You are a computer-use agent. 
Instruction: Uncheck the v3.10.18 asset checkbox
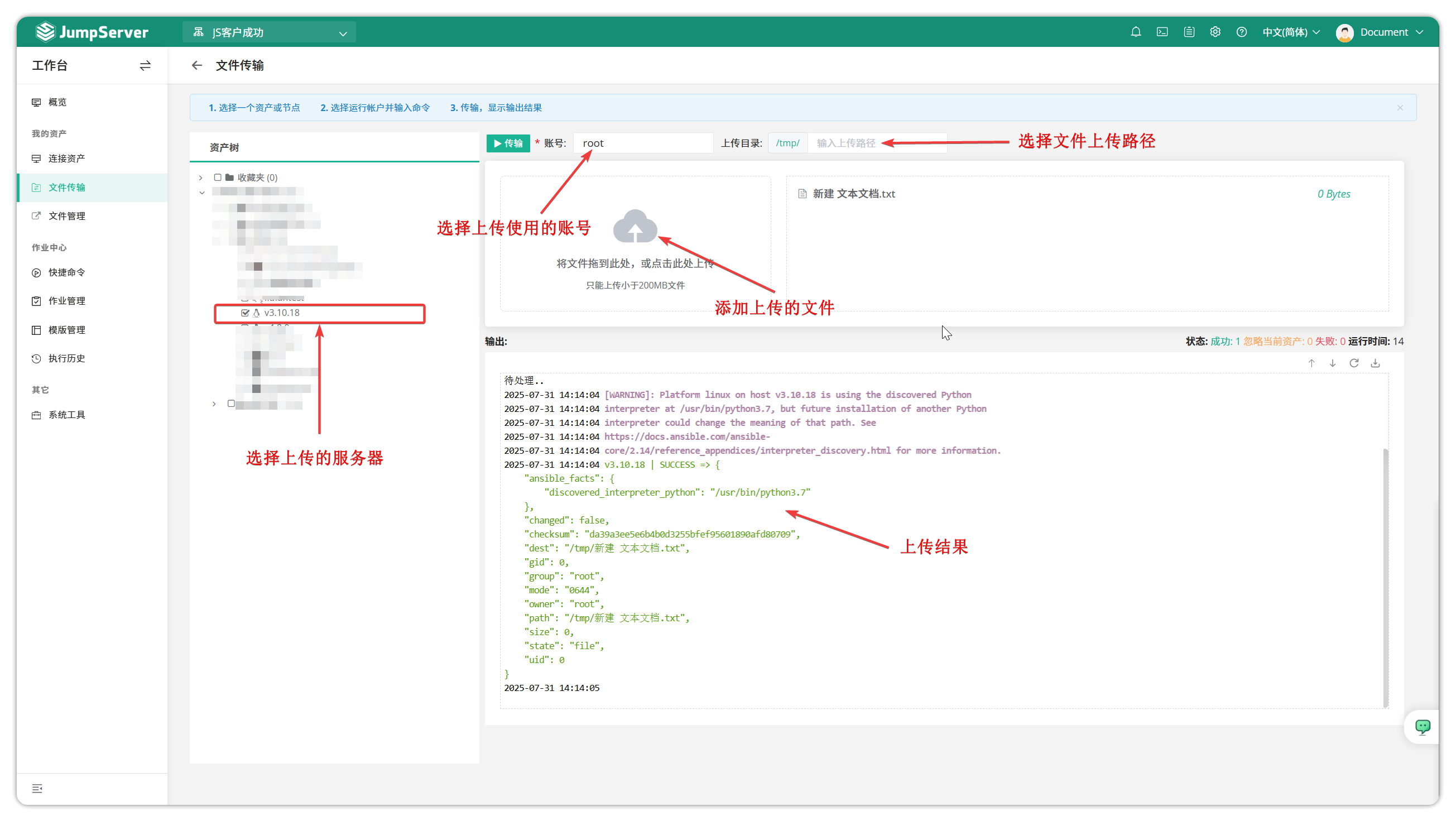[245, 313]
